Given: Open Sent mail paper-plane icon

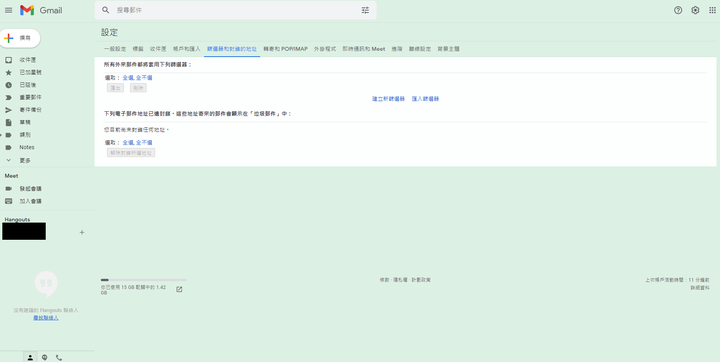Looking at the screenshot, I should tap(8, 110).
